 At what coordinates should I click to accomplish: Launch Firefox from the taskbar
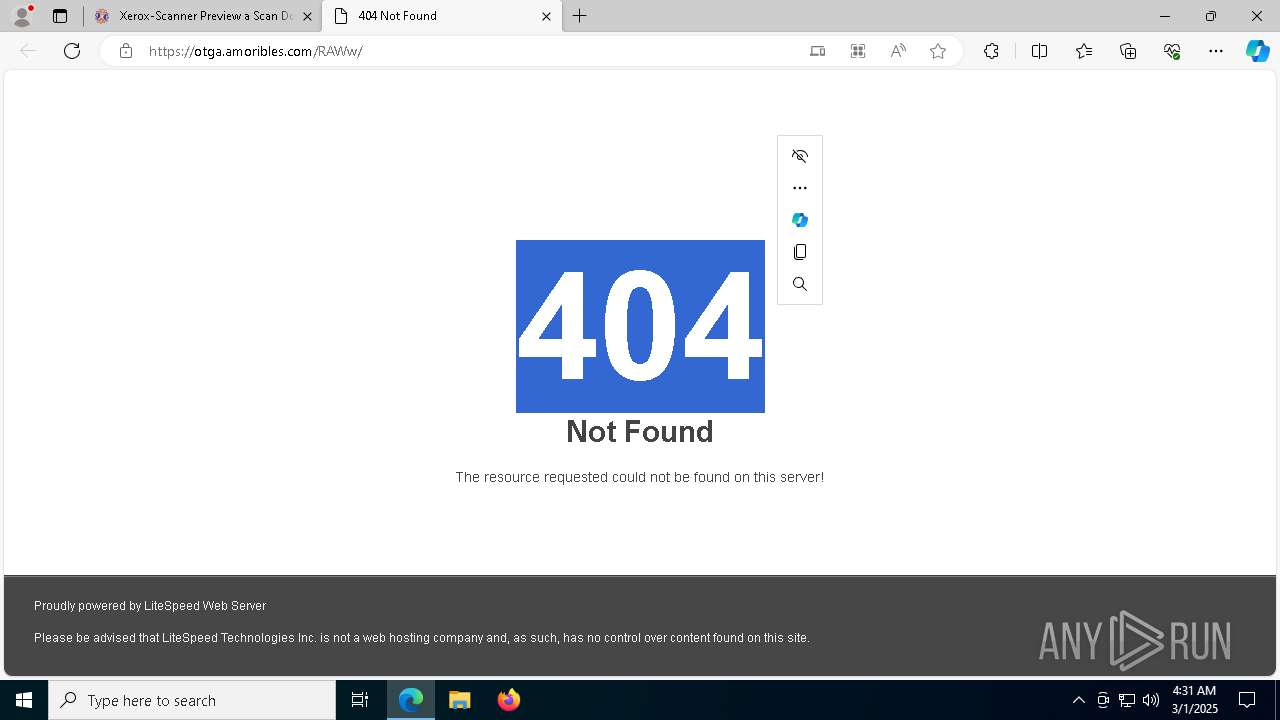pos(509,700)
